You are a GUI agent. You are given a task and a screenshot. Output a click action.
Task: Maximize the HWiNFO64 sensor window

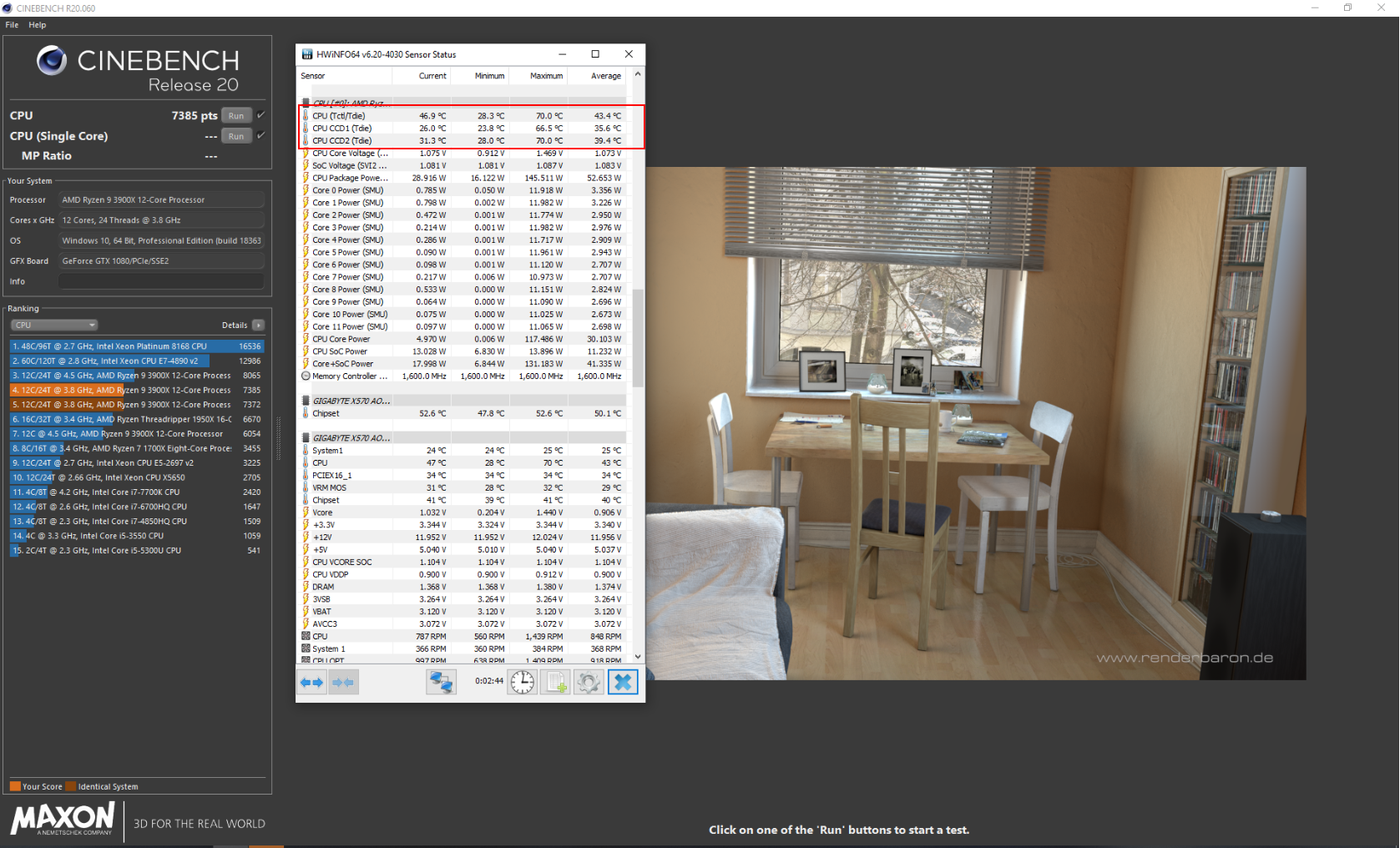click(595, 54)
